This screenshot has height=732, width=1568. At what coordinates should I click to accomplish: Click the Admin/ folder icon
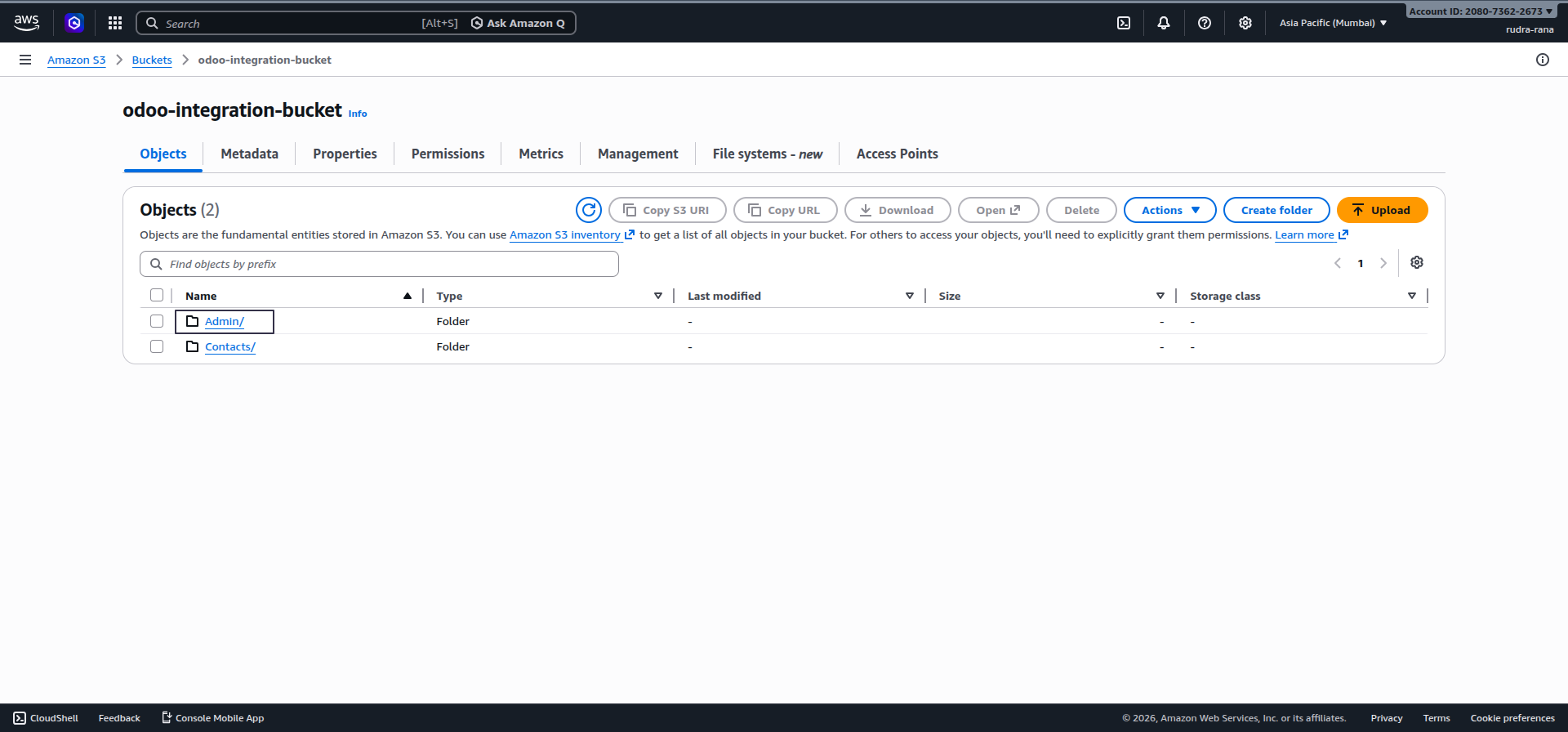pyautogui.click(x=193, y=321)
